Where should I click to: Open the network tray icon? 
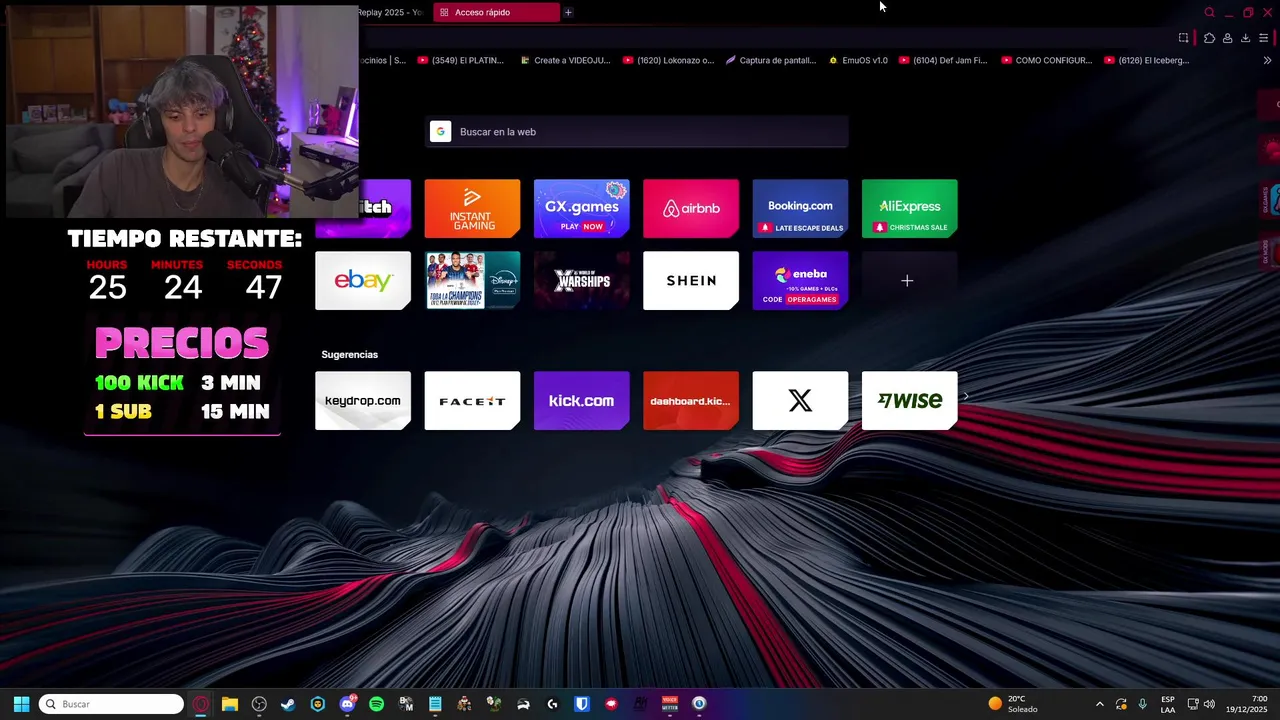click(1193, 704)
